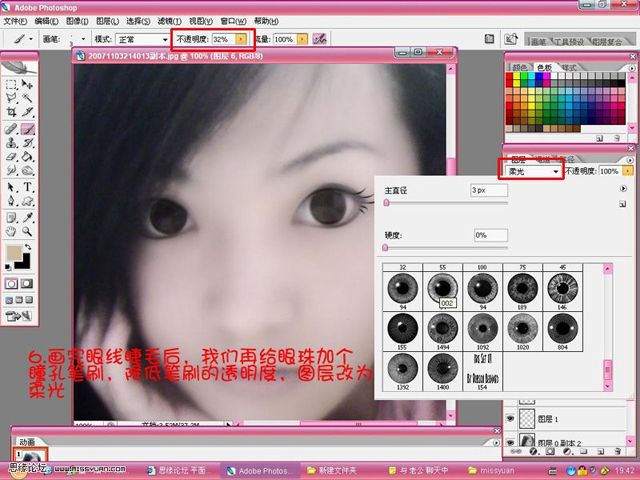Select the Crop tool
The image size is (640, 480).
[11, 112]
